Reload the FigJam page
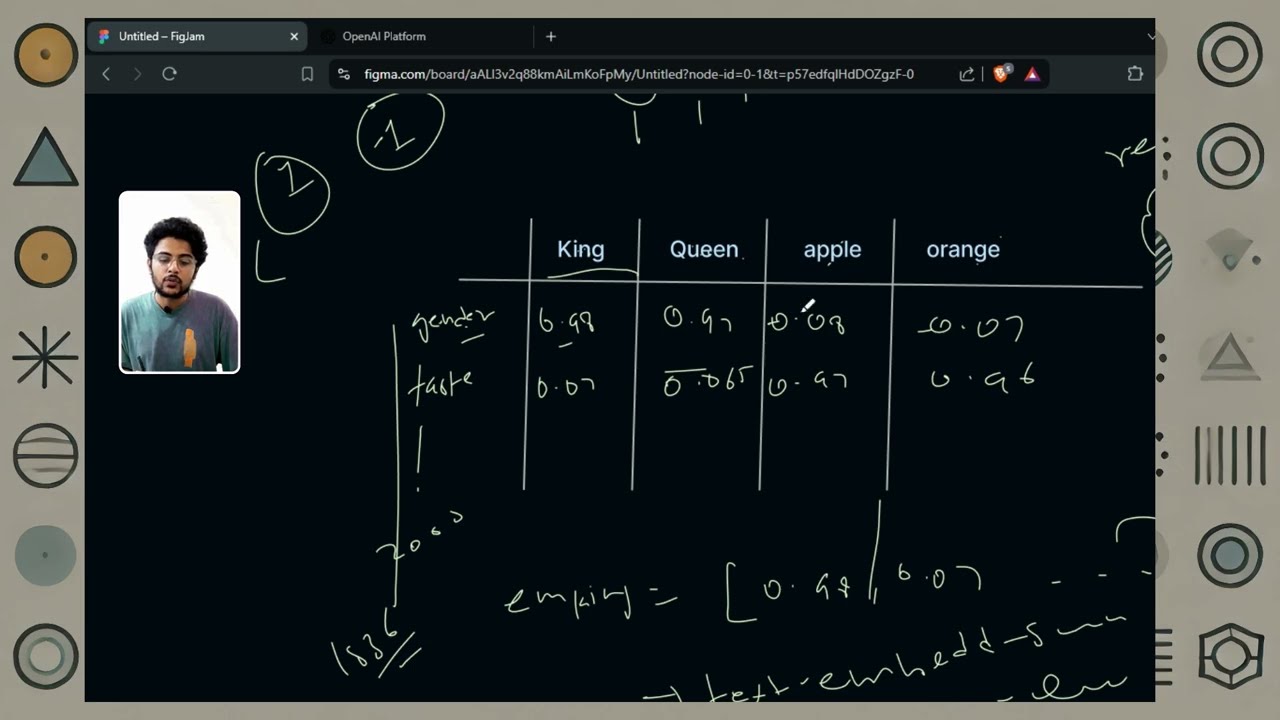This screenshot has height=720, width=1280. pos(169,74)
